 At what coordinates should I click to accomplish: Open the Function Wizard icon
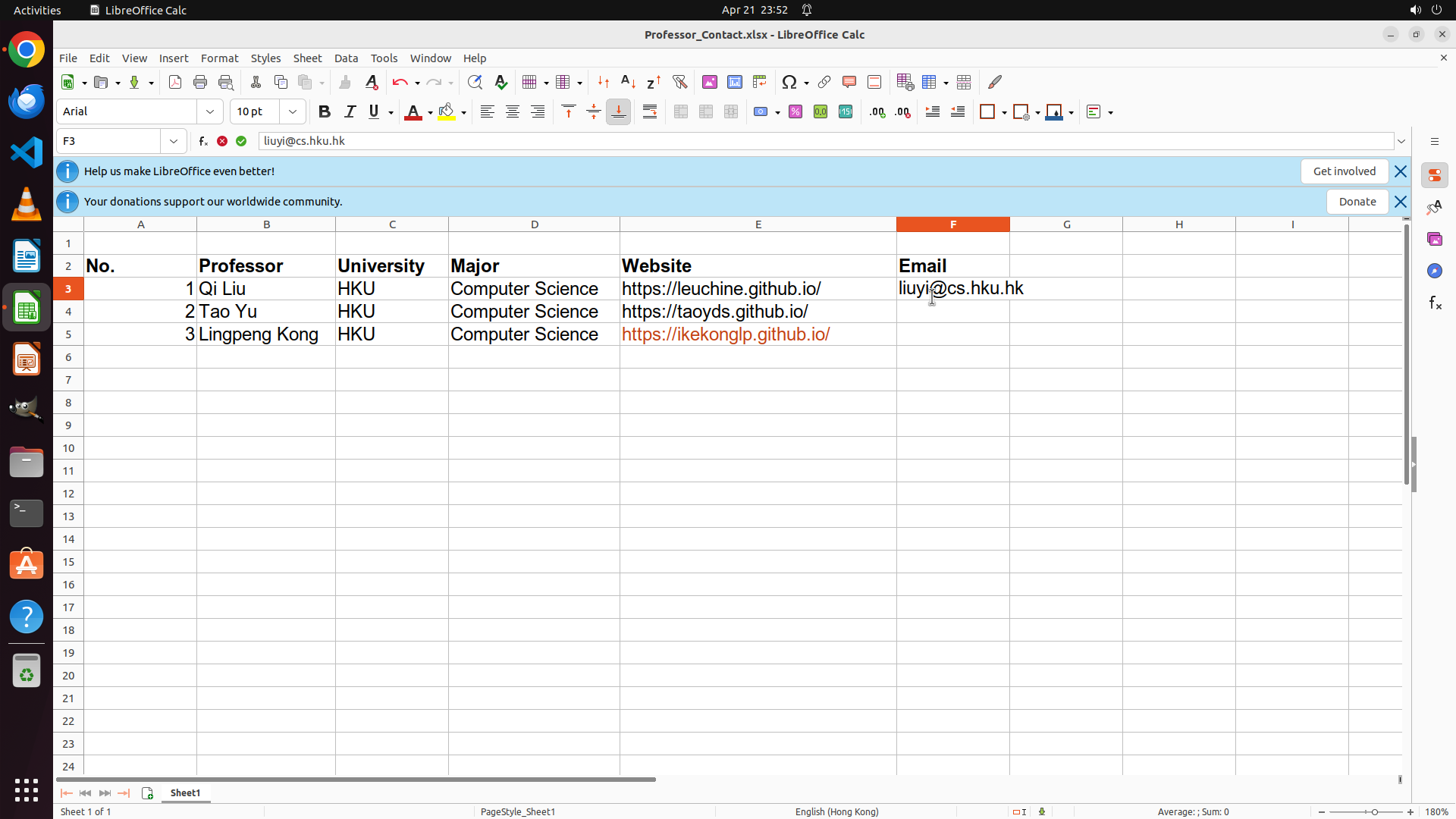click(x=203, y=141)
